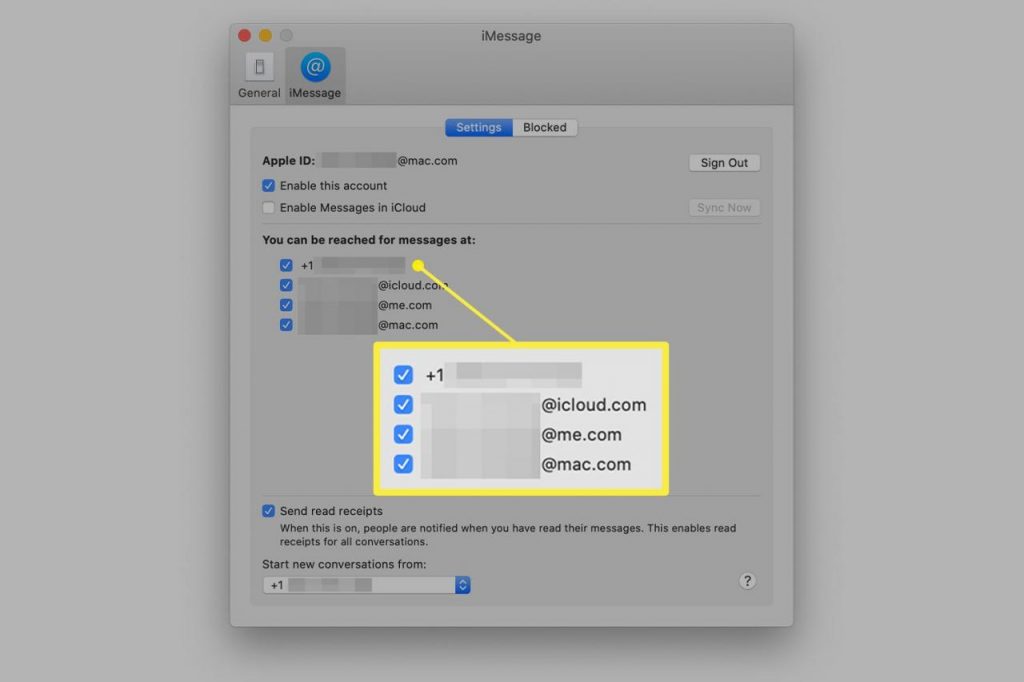
Task: Enable Messages in iCloud checkbox
Action: [268, 208]
